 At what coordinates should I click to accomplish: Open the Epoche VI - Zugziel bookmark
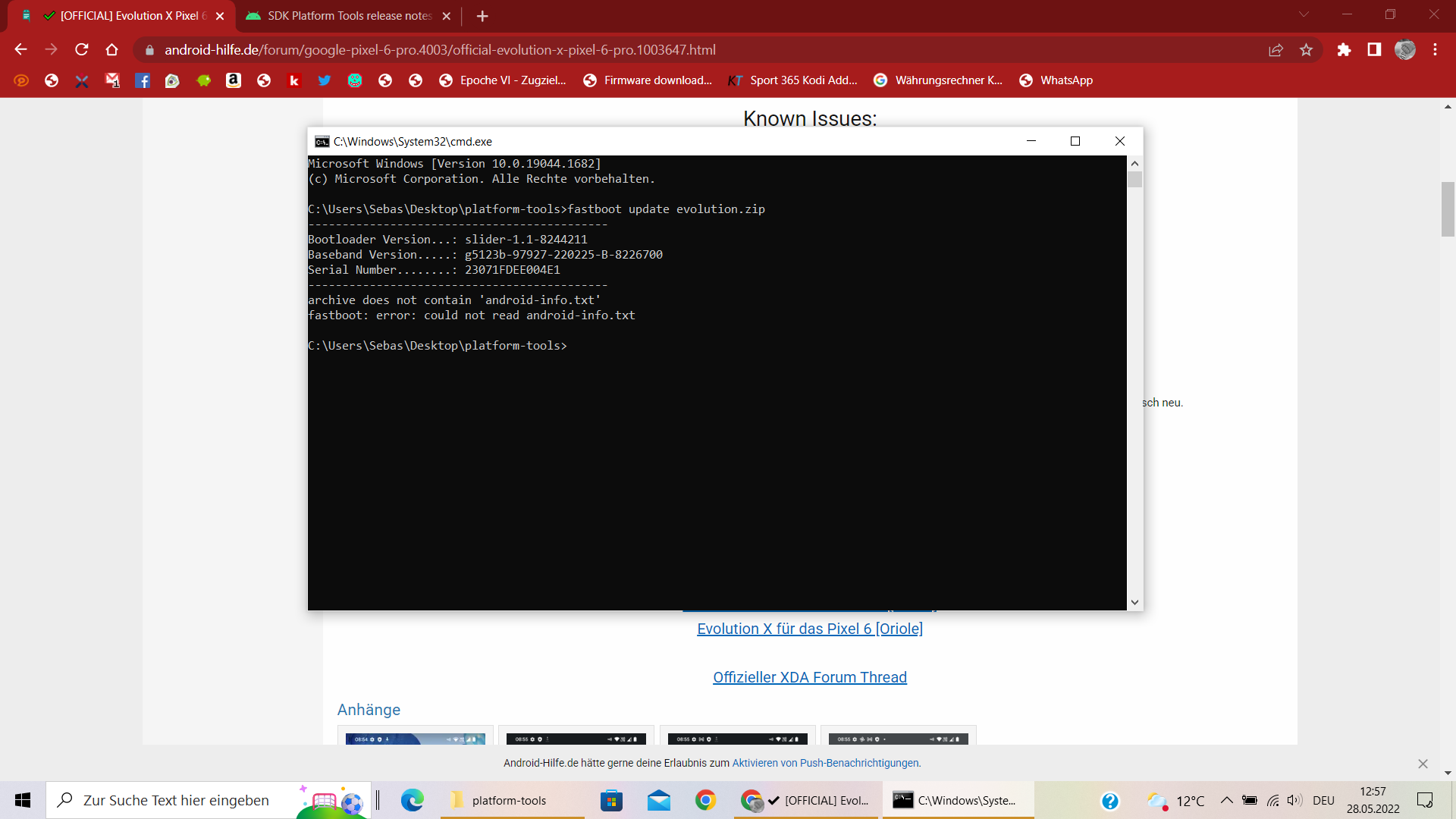coord(503,80)
